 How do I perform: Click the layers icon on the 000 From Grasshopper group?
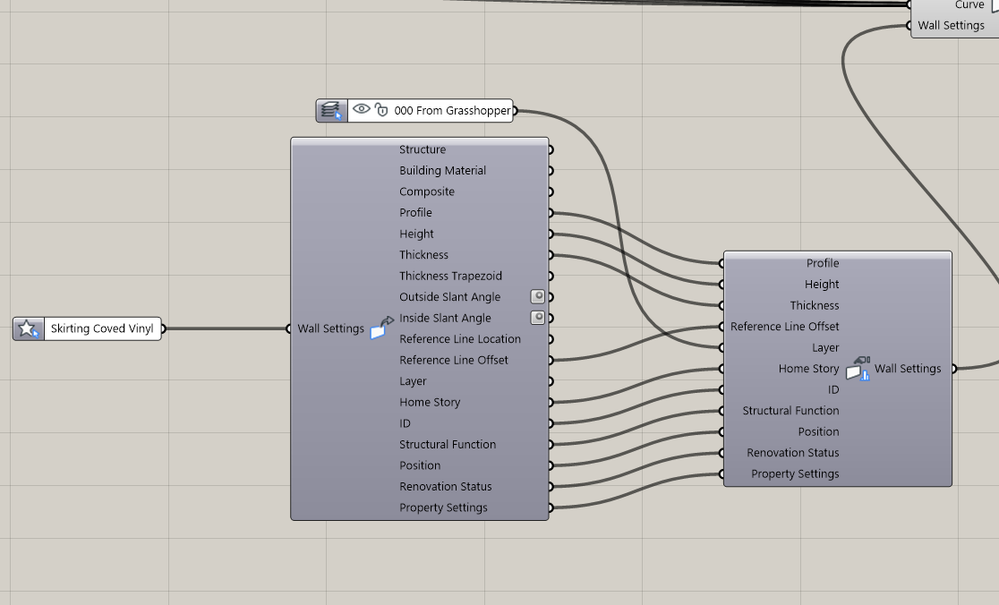331,110
